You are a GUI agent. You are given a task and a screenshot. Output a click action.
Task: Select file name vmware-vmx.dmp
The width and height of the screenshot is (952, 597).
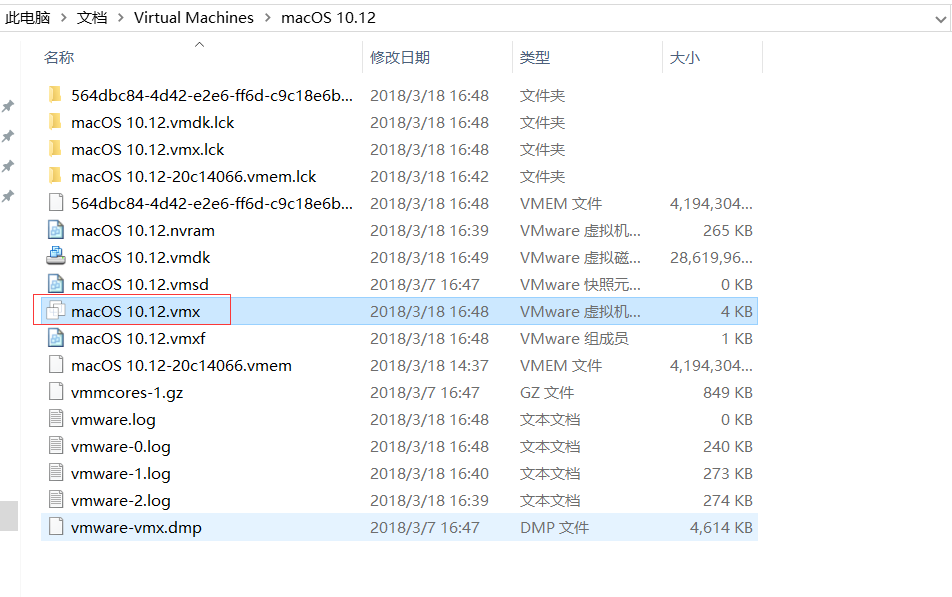tap(136, 528)
